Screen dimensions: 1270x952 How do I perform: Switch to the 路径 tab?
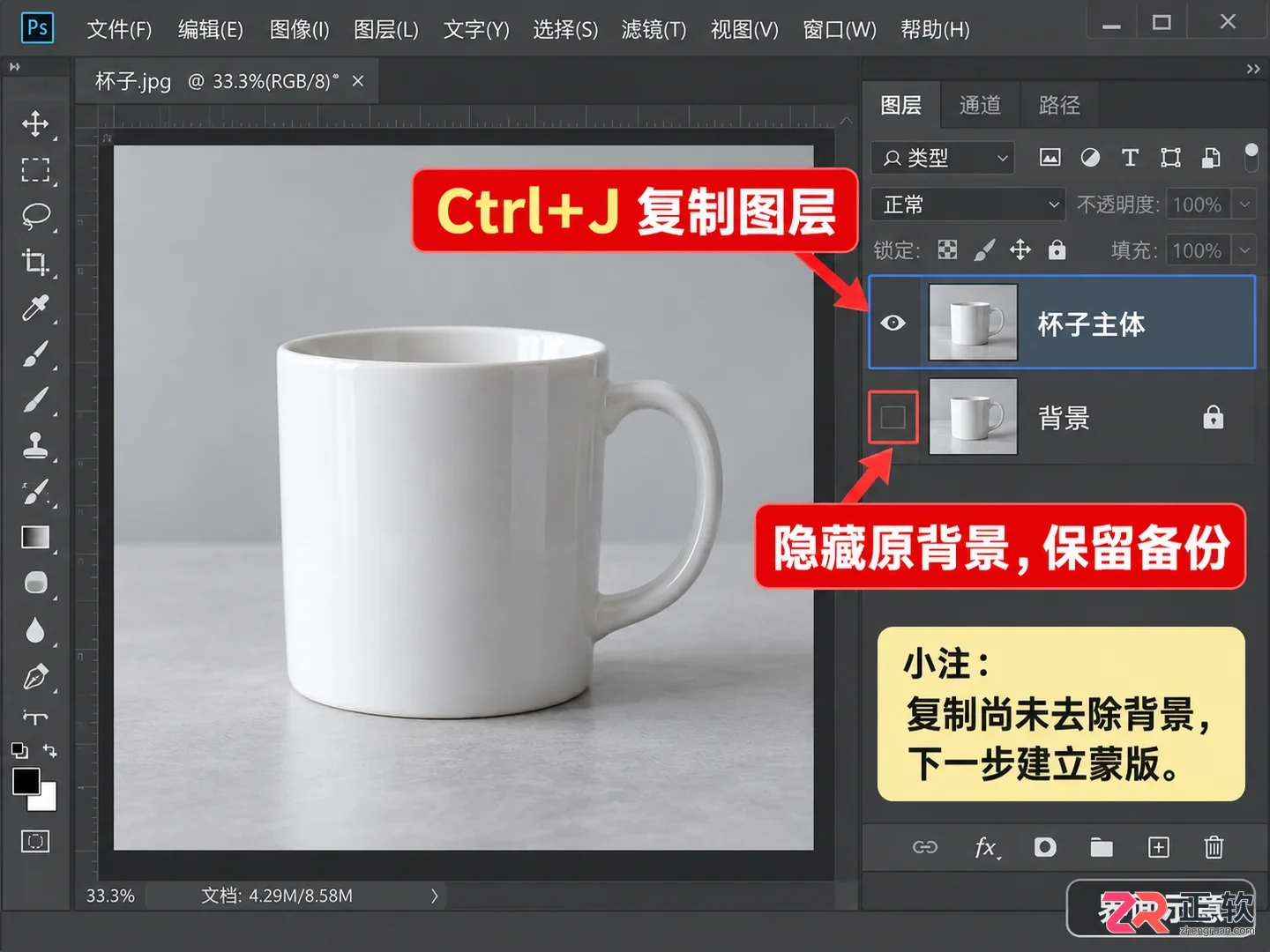pos(1059,106)
